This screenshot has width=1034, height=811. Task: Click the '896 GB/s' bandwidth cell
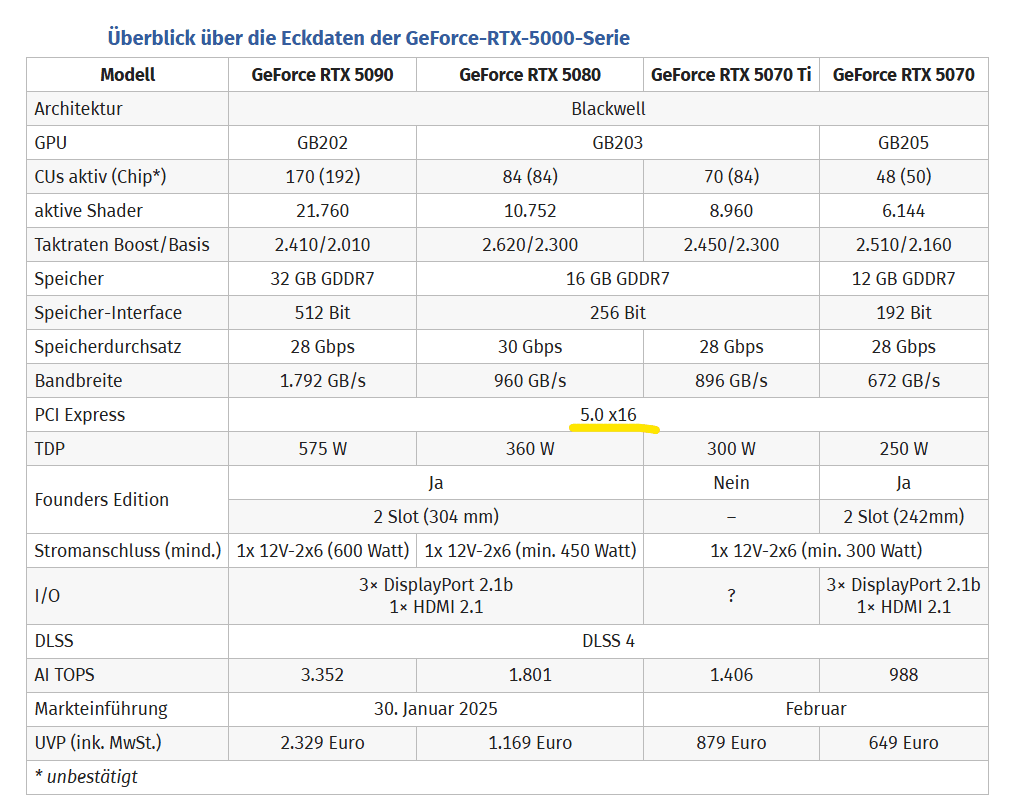pos(731,380)
